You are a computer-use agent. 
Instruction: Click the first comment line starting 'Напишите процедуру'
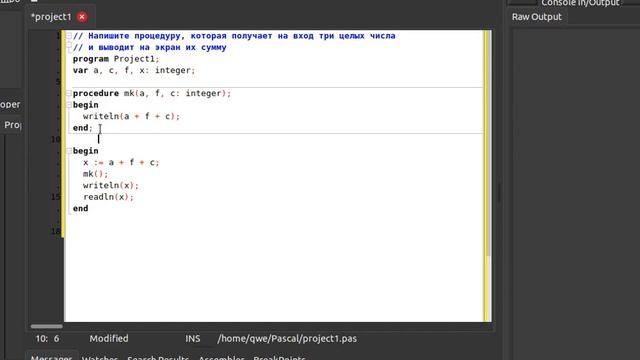(x=234, y=36)
